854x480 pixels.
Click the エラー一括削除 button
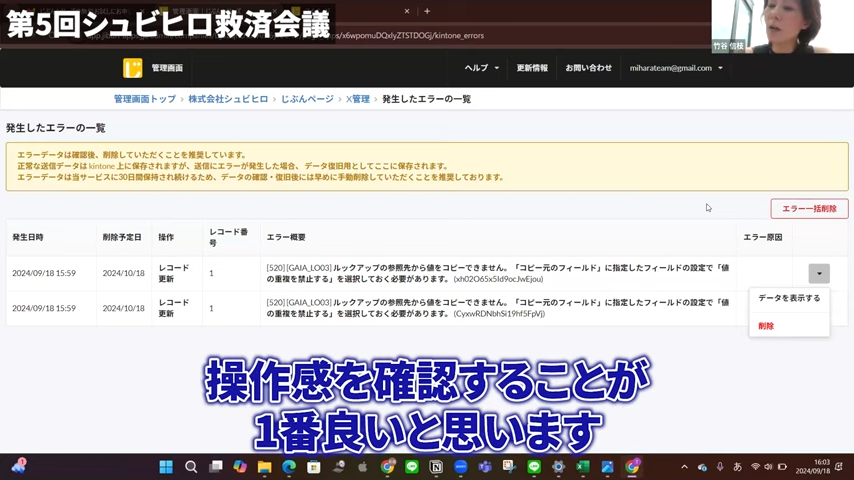(809, 209)
